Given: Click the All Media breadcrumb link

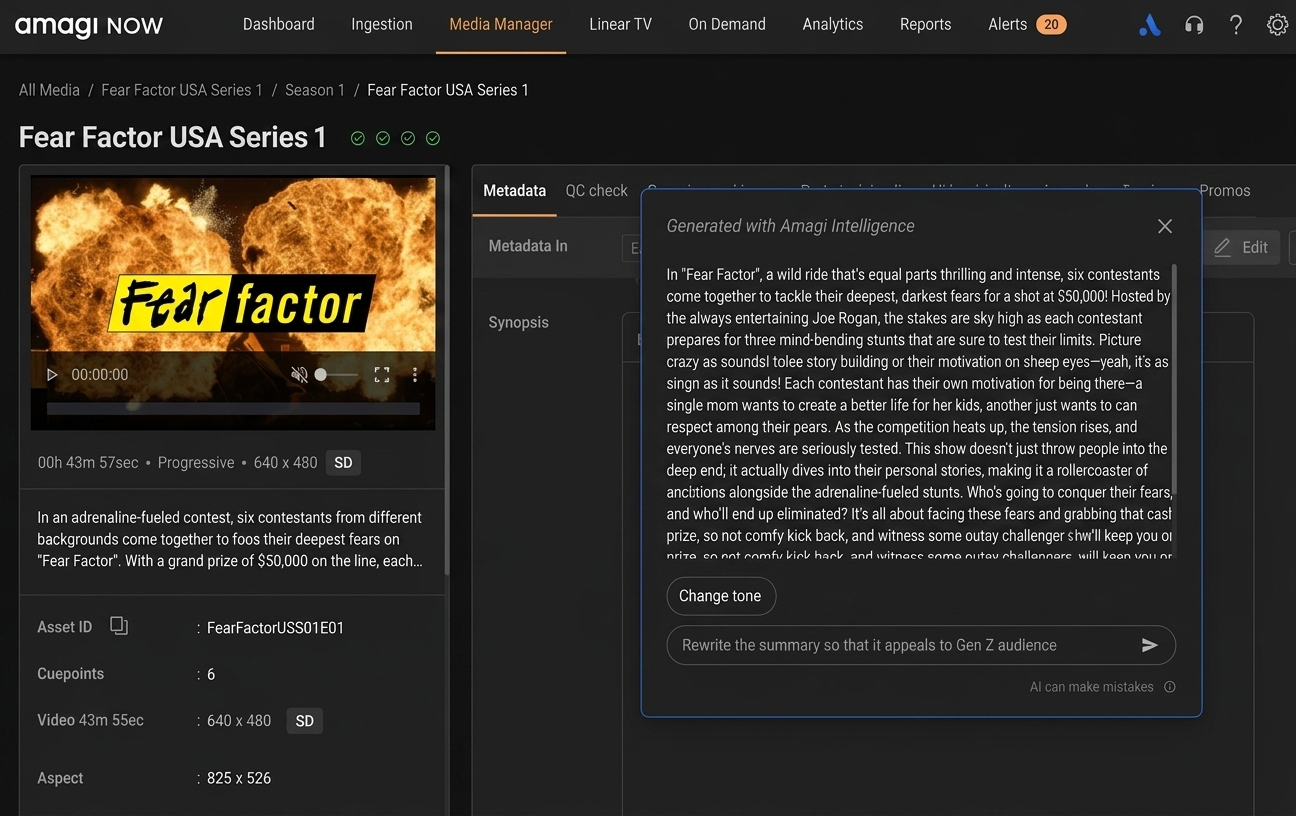Looking at the screenshot, I should [49, 90].
